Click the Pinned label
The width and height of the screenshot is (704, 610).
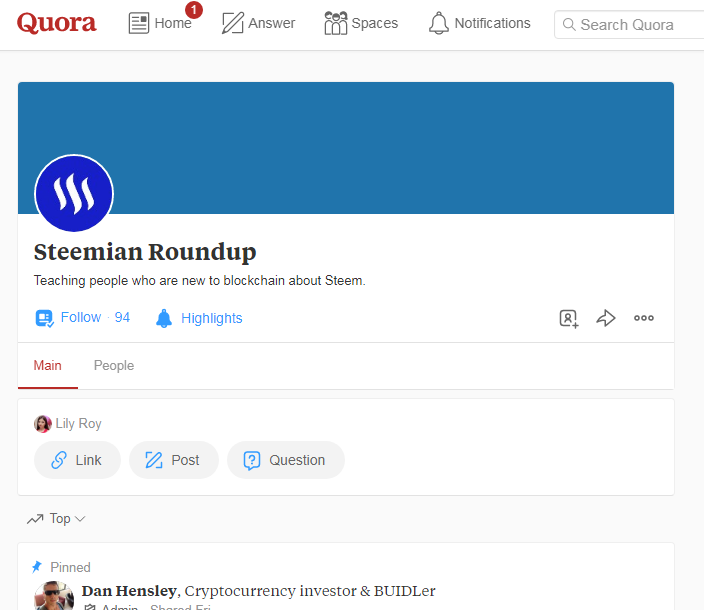70,567
